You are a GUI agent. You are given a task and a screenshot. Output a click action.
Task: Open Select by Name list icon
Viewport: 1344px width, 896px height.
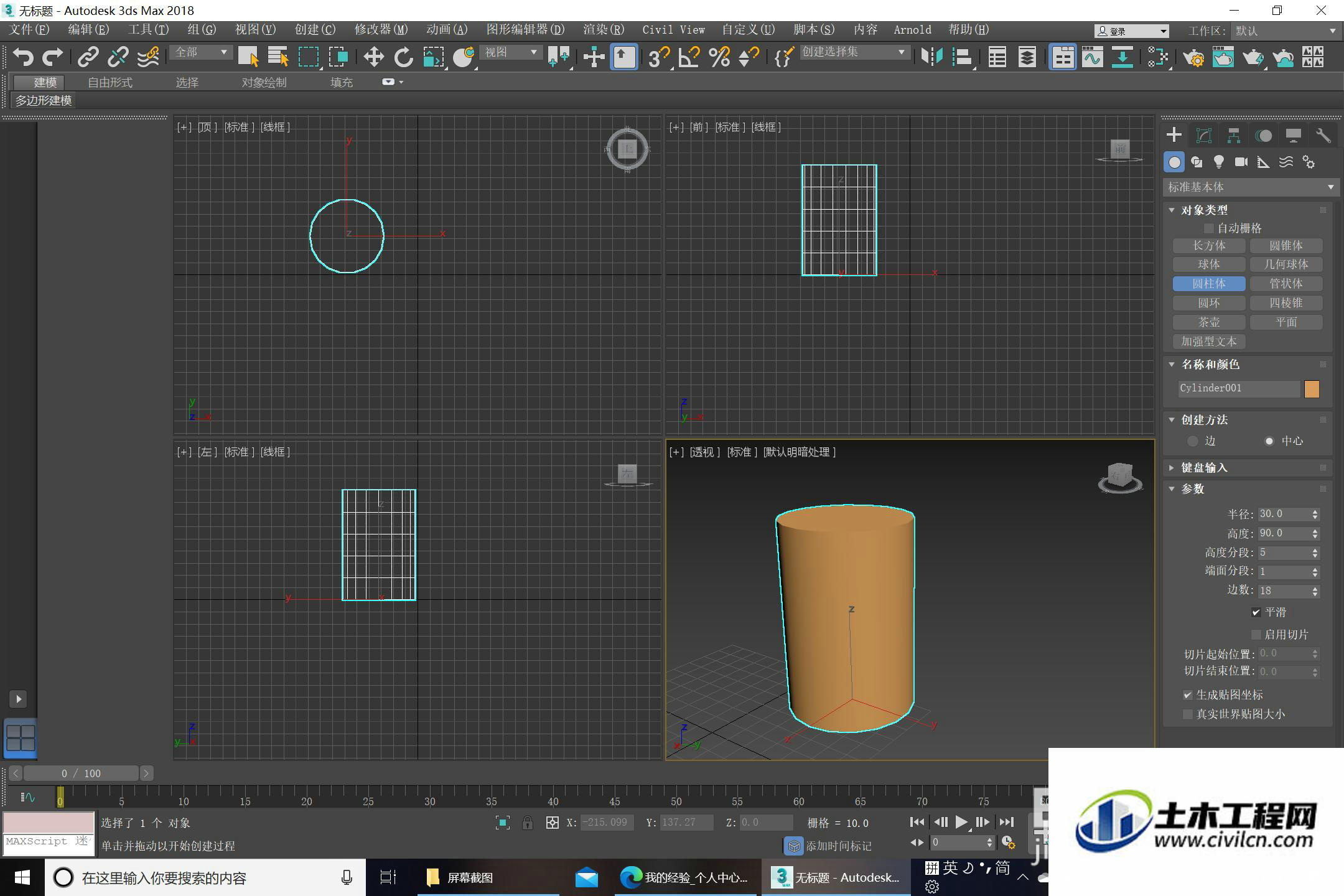tap(278, 57)
